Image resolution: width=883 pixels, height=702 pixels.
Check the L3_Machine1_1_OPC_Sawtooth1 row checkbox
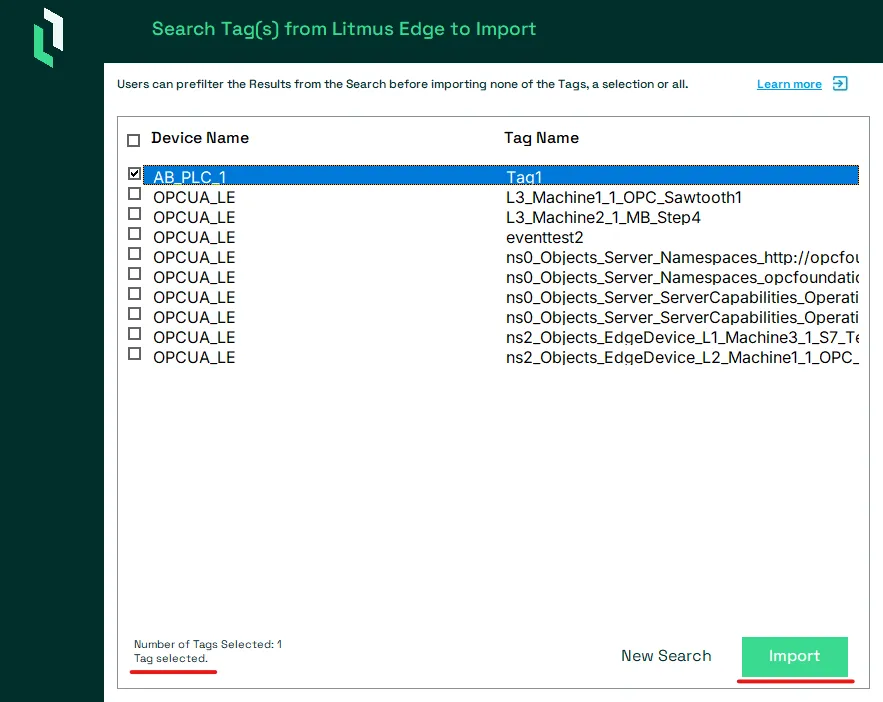pyautogui.click(x=134, y=194)
